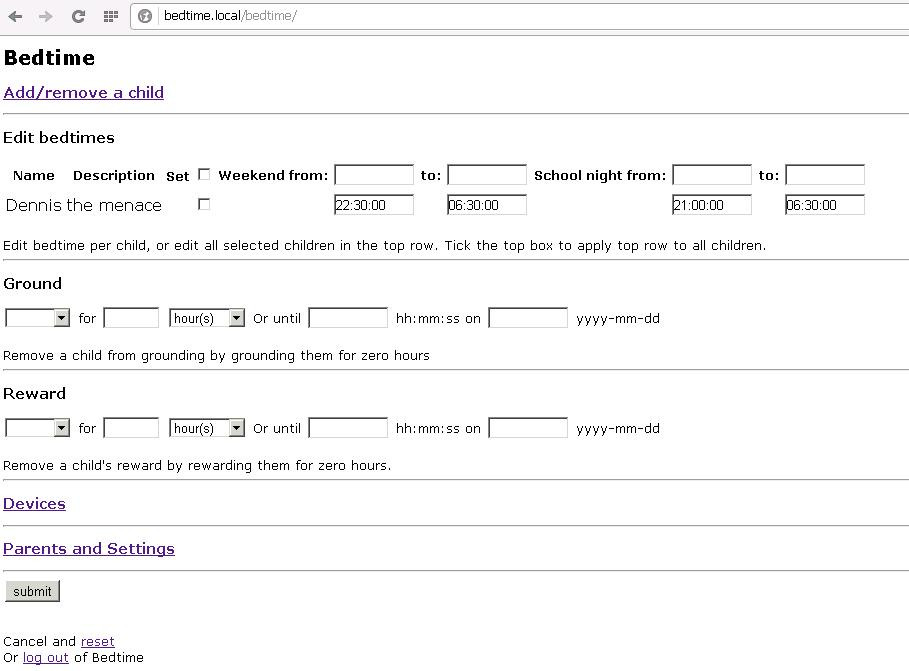The height and width of the screenshot is (671, 909).
Task: Click the reset link
Action: (97, 641)
